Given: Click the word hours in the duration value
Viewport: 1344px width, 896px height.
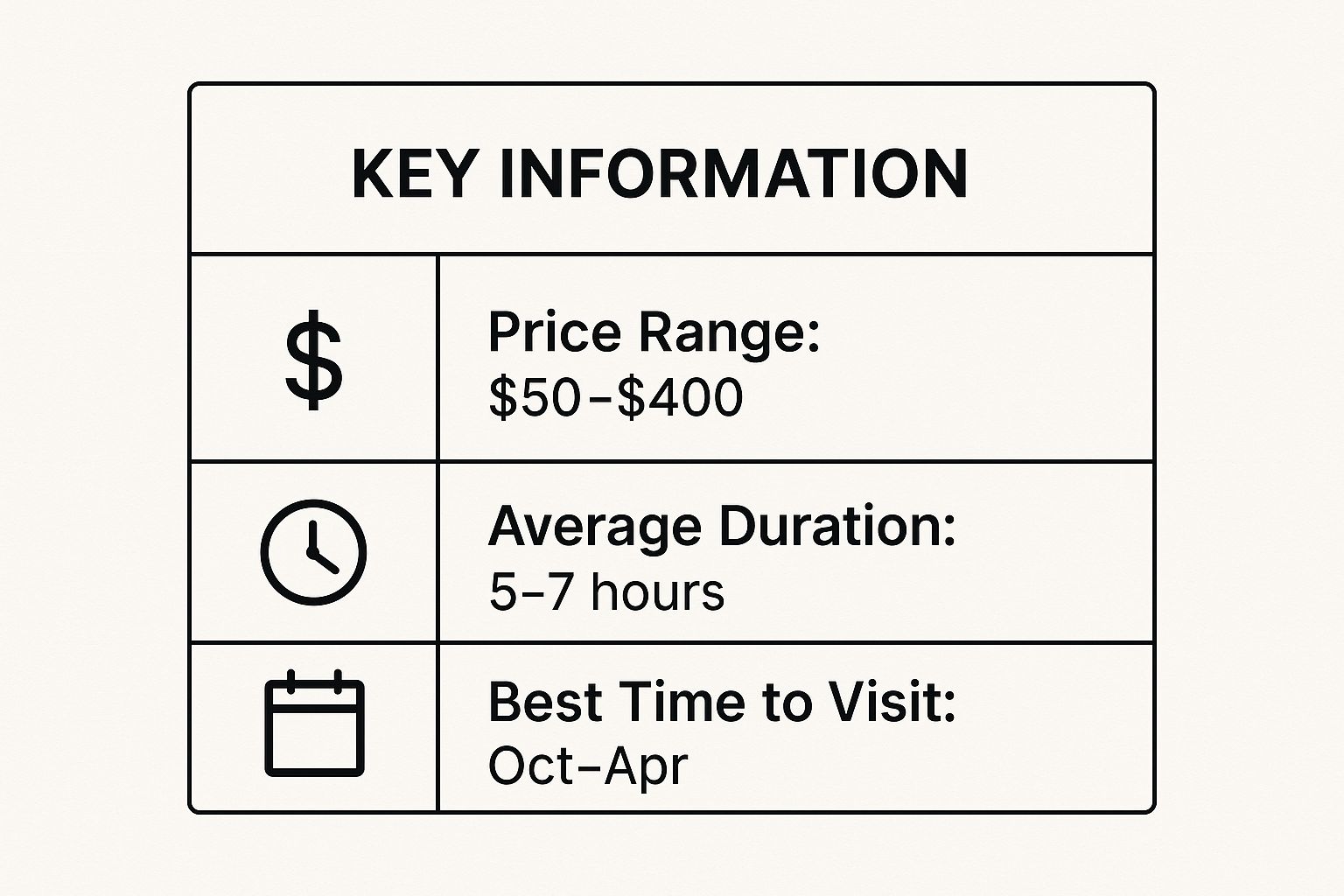Looking at the screenshot, I should (x=657, y=592).
